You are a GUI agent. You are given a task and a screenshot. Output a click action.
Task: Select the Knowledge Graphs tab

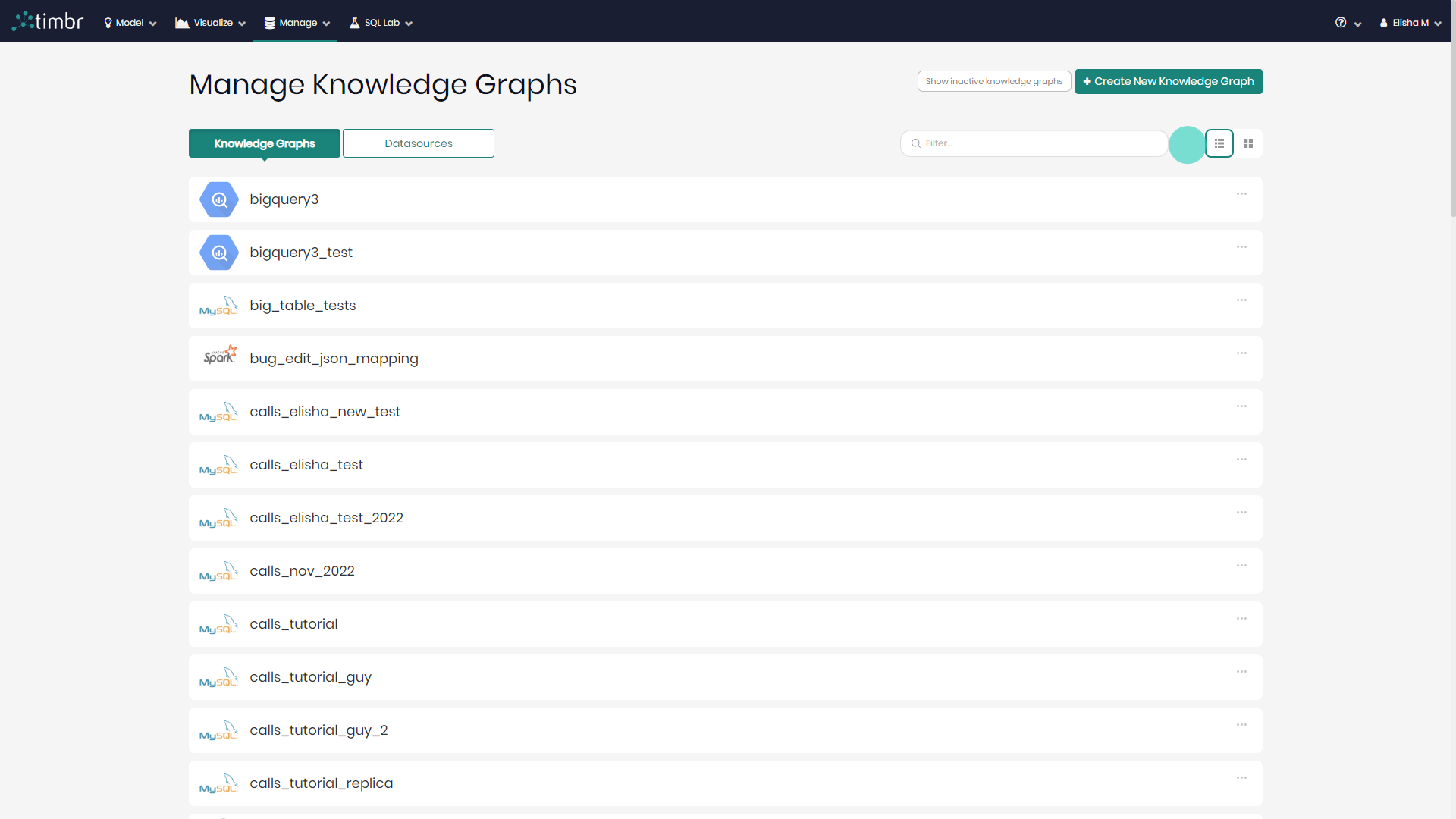click(x=264, y=143)
